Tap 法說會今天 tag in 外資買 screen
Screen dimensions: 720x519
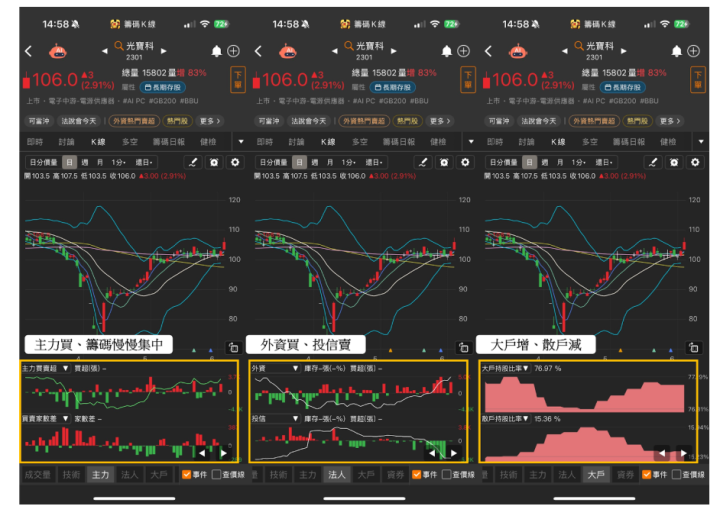point(309,121)
